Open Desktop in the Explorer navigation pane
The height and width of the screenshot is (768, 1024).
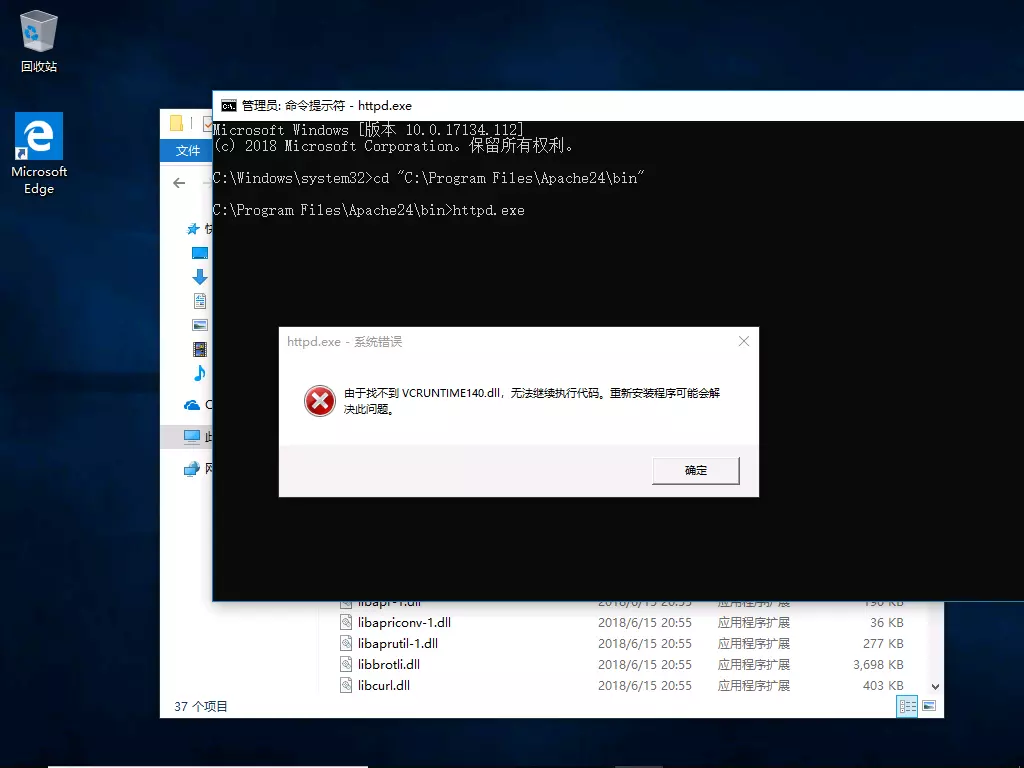coord(200,253)
